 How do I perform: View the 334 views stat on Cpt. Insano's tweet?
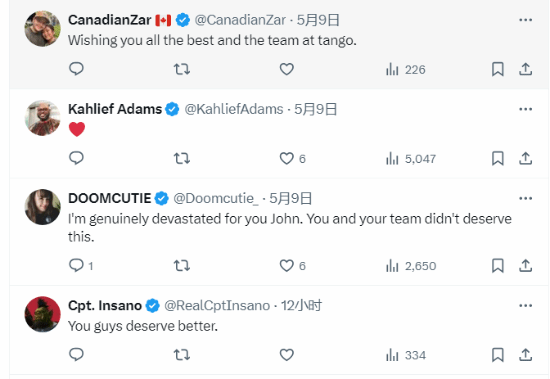click(x=406, y=355)
